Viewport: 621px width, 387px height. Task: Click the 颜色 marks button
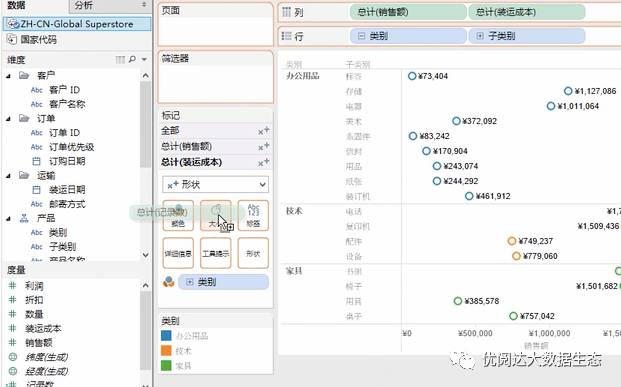[178, 215]
